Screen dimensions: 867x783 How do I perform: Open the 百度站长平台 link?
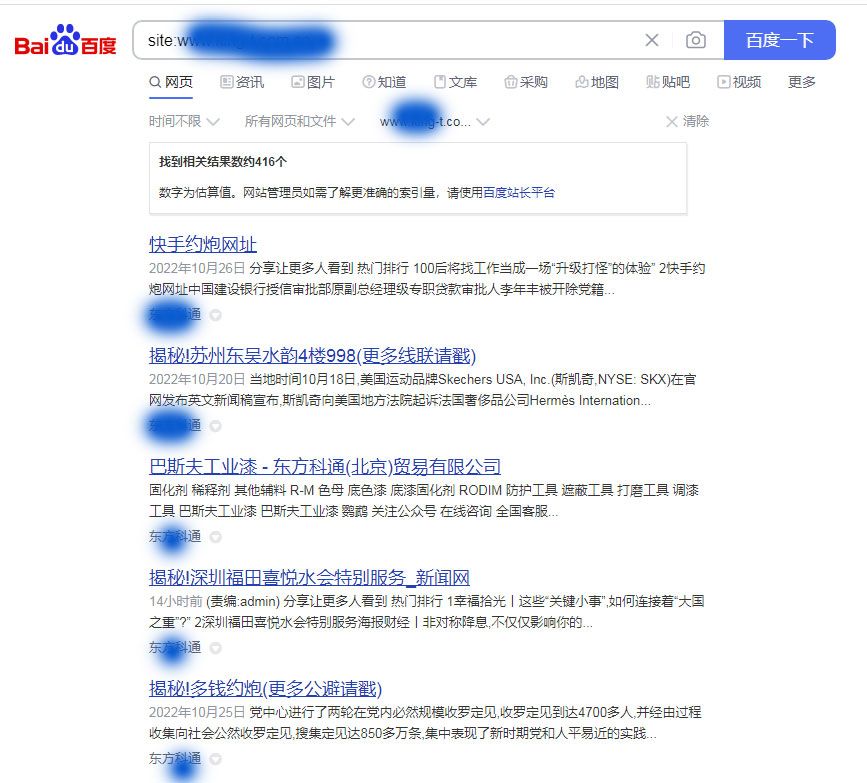click(519, 192)
